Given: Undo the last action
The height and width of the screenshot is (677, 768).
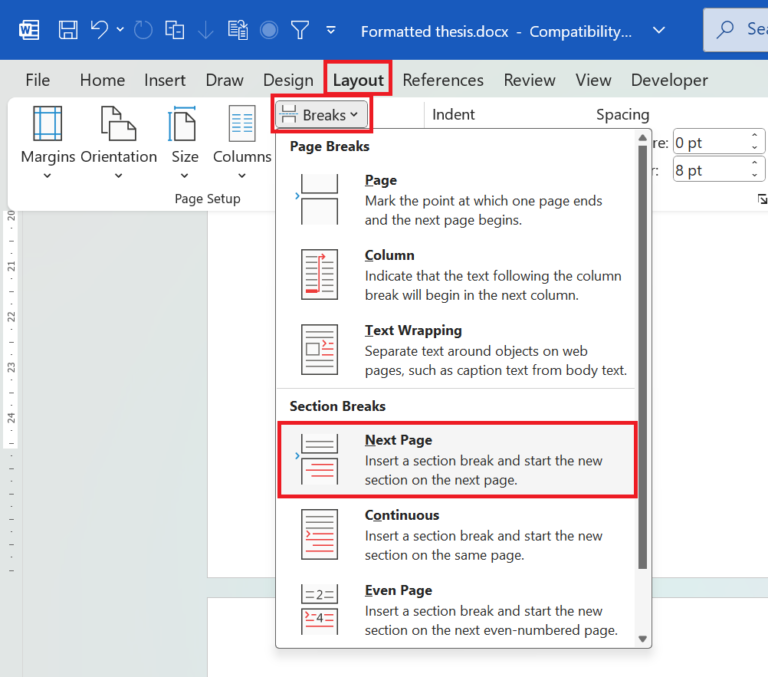Looking at the screenshot, I should coord(99,30).
